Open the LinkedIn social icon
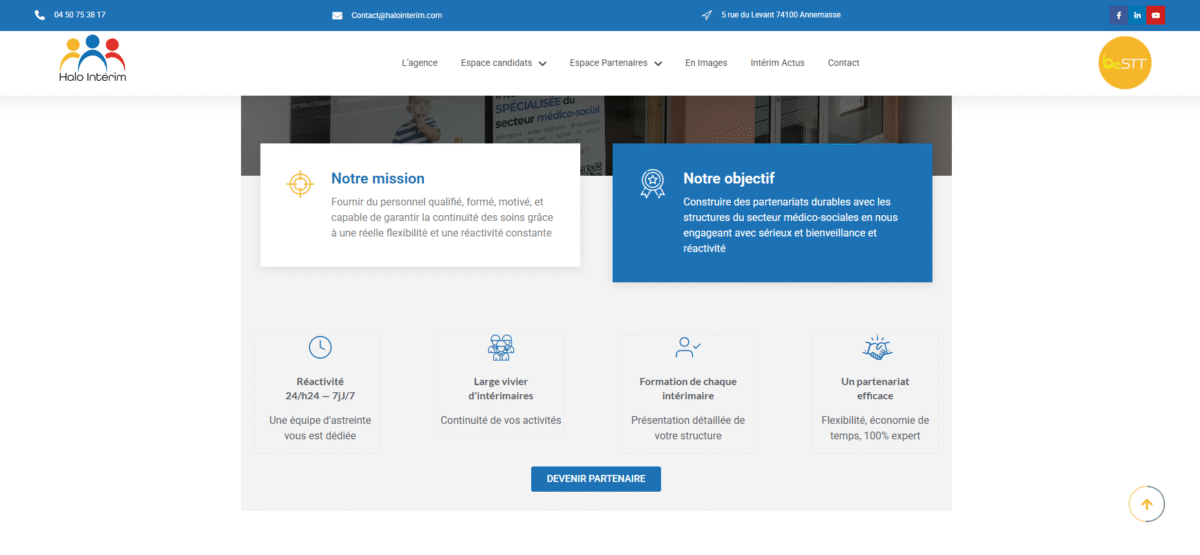Screen dimensions: 1200x555 pyautogui.click(x=1137, y=15)
